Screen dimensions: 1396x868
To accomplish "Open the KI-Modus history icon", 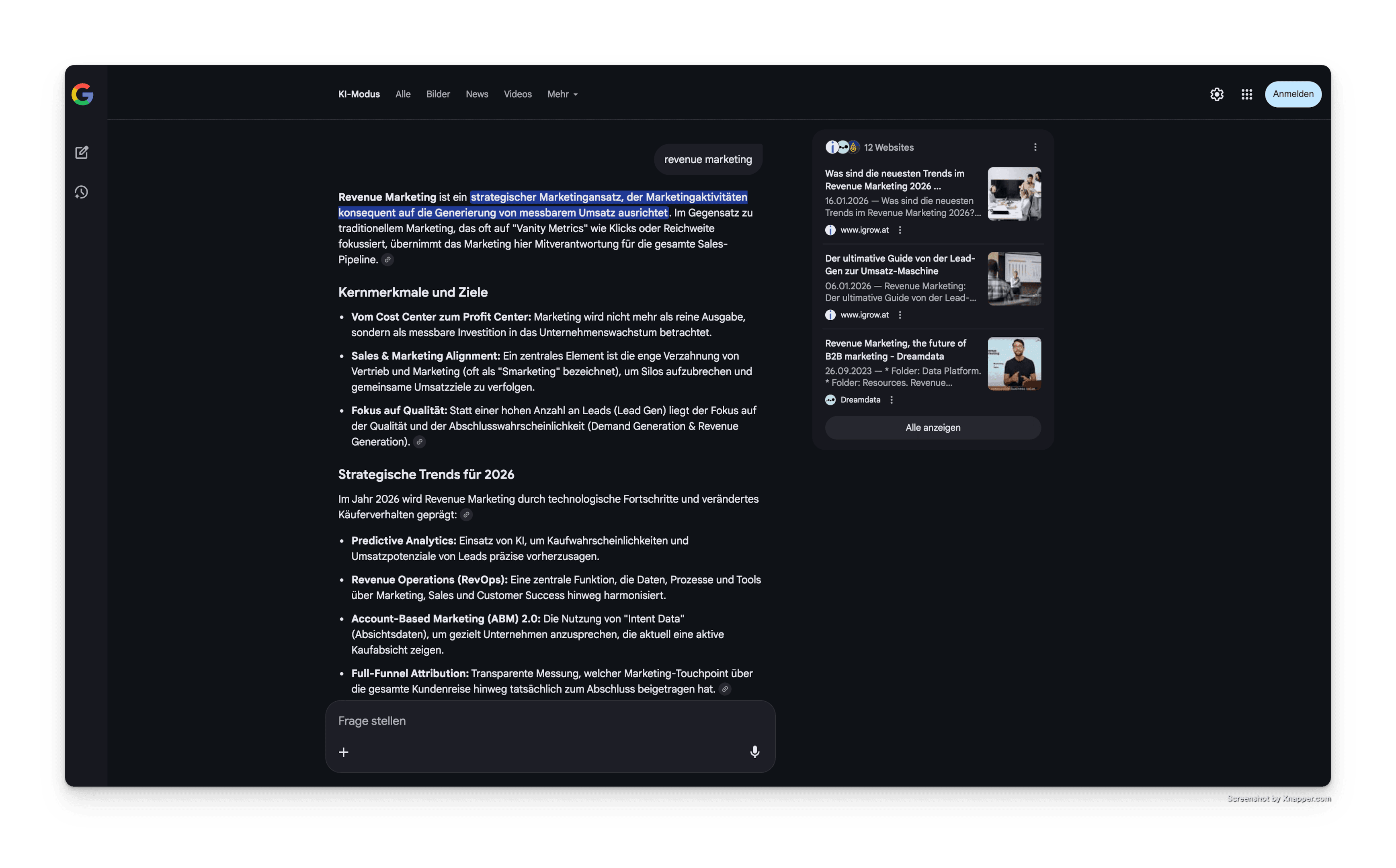I will tap(82, 192).
